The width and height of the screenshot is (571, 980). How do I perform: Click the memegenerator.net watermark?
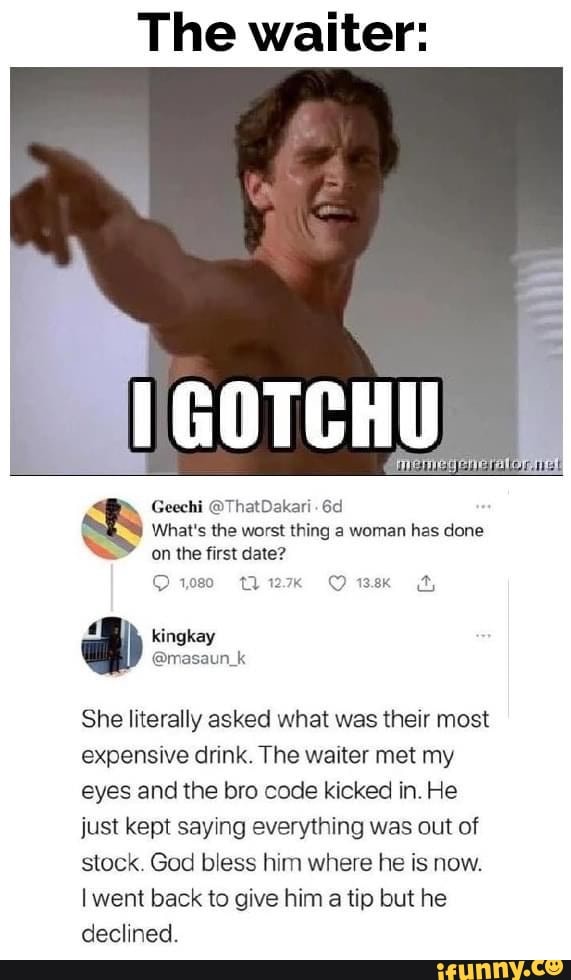(x=478, y=464)
